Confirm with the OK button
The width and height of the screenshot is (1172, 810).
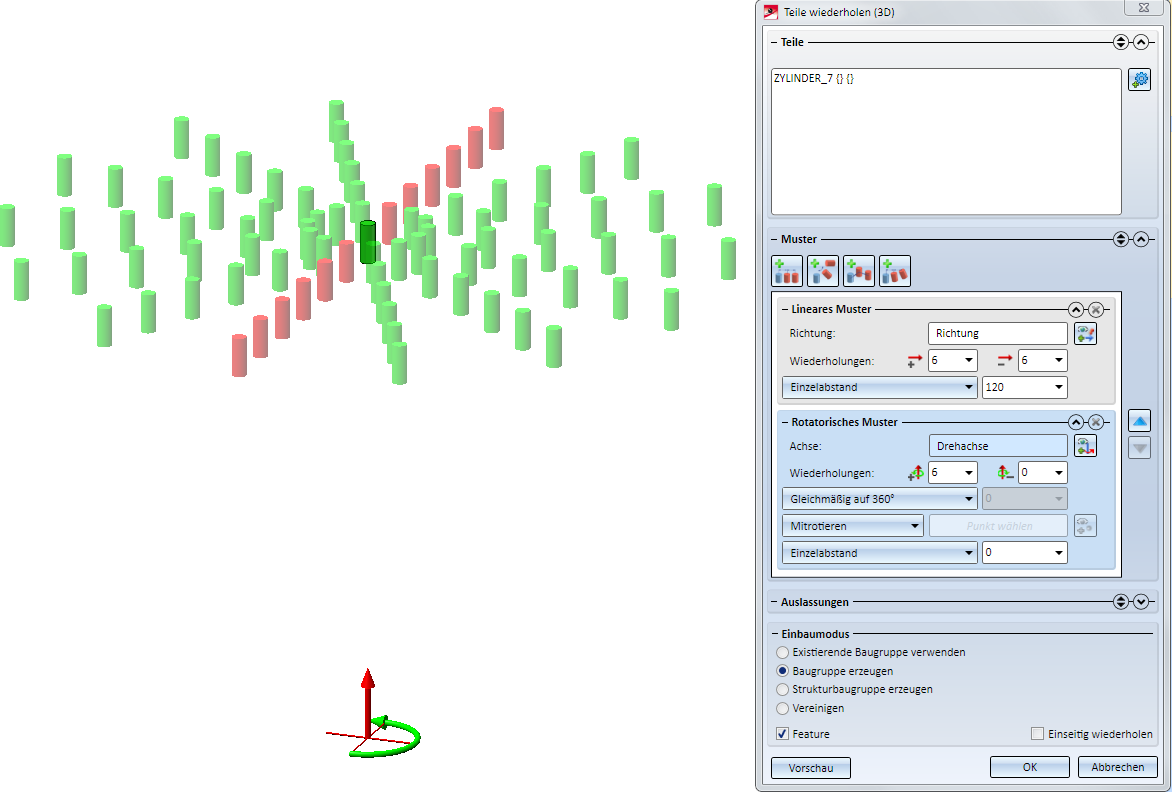1030,767
